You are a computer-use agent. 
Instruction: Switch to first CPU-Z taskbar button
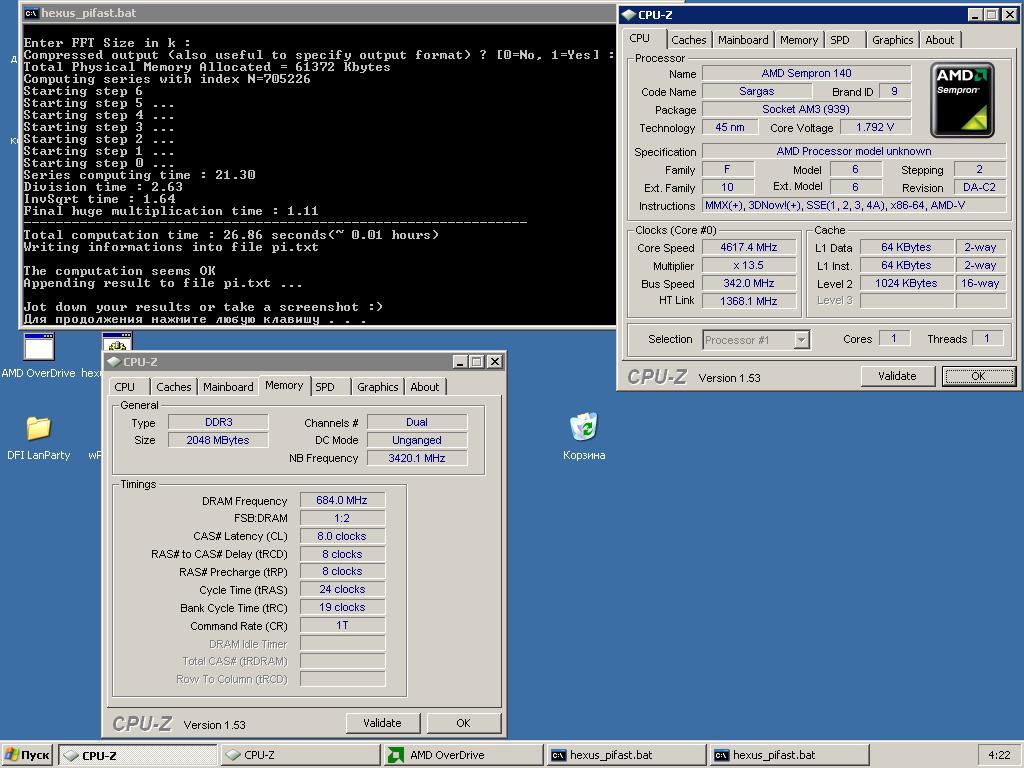pos(137,755)
